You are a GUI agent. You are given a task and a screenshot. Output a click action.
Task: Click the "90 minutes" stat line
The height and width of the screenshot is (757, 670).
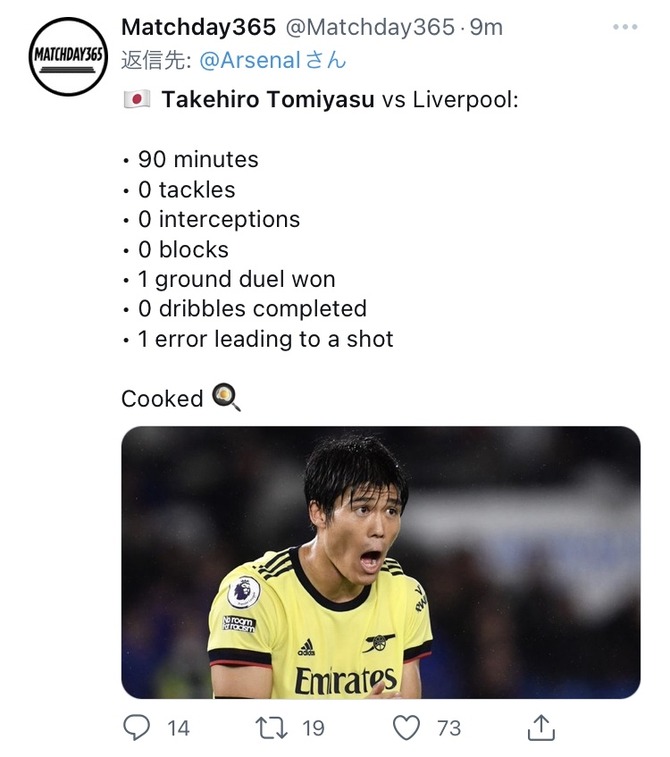tap(197, 159)
